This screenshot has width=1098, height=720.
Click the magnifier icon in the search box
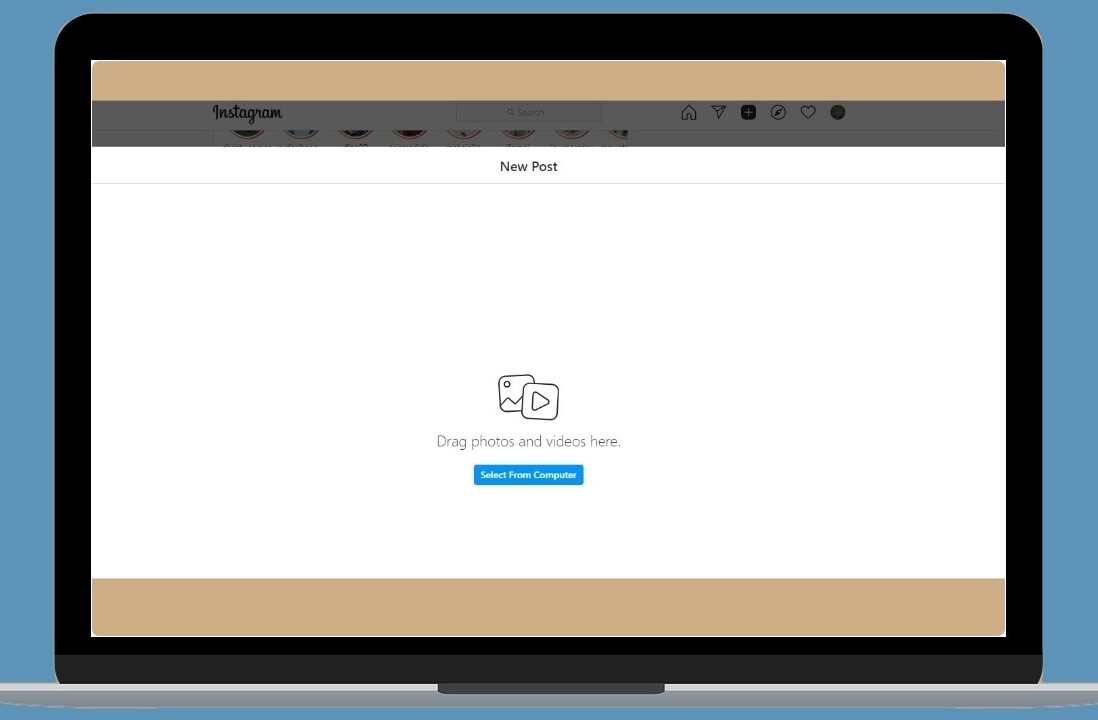click(510, 113)
